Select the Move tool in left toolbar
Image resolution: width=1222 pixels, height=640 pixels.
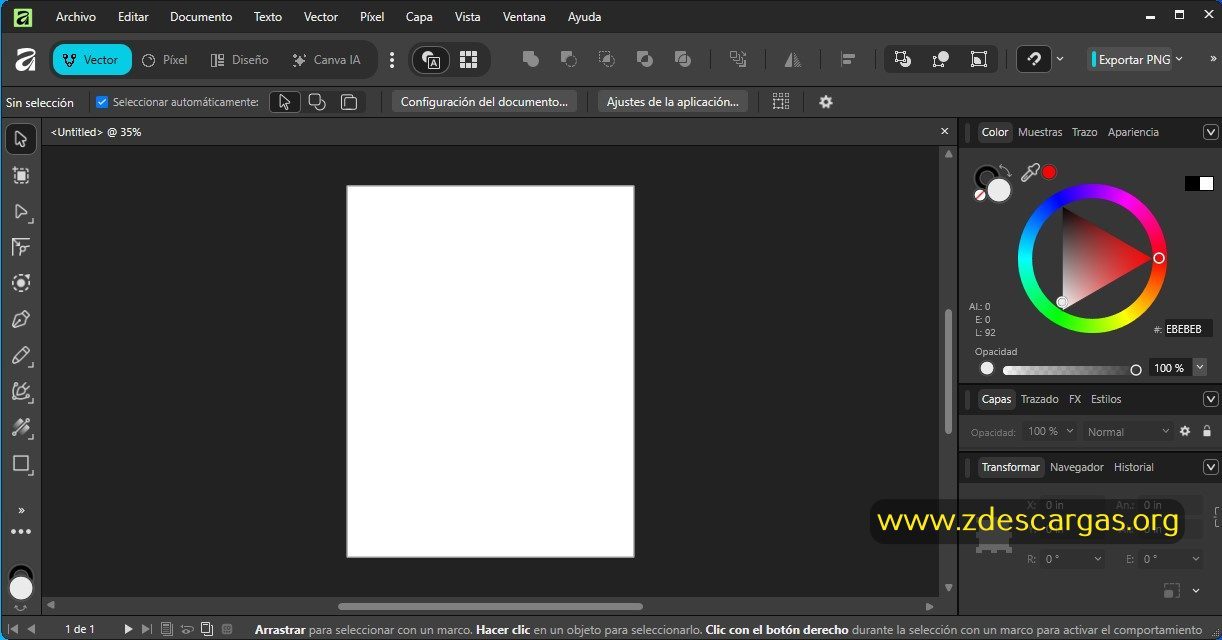[21, 139]
